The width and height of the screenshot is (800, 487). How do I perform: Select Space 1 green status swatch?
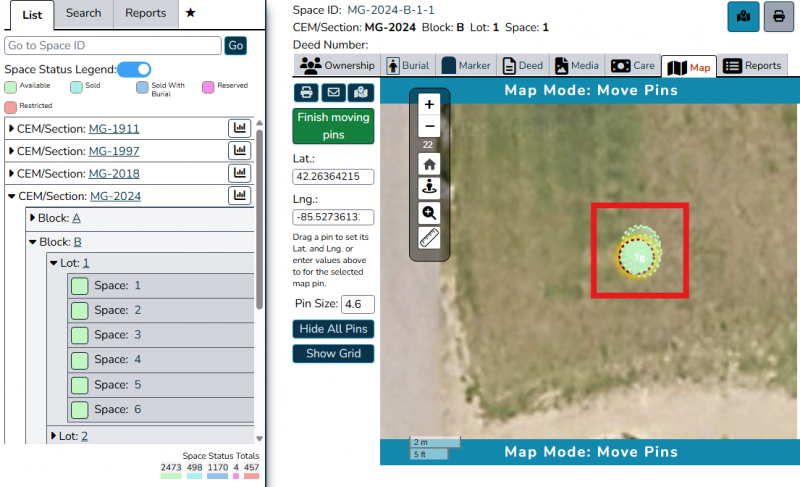click(x=80, y=286)
